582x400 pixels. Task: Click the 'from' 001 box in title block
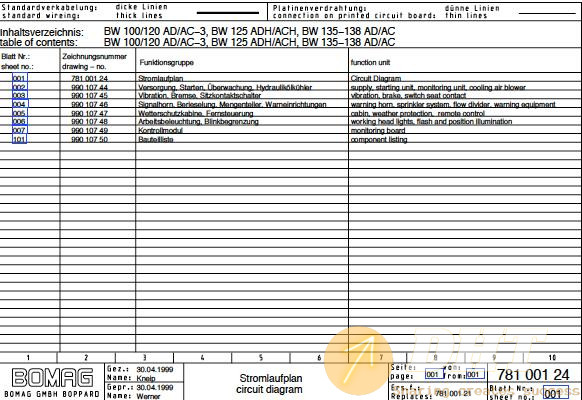pyautogui.click(x=475, y=374)
